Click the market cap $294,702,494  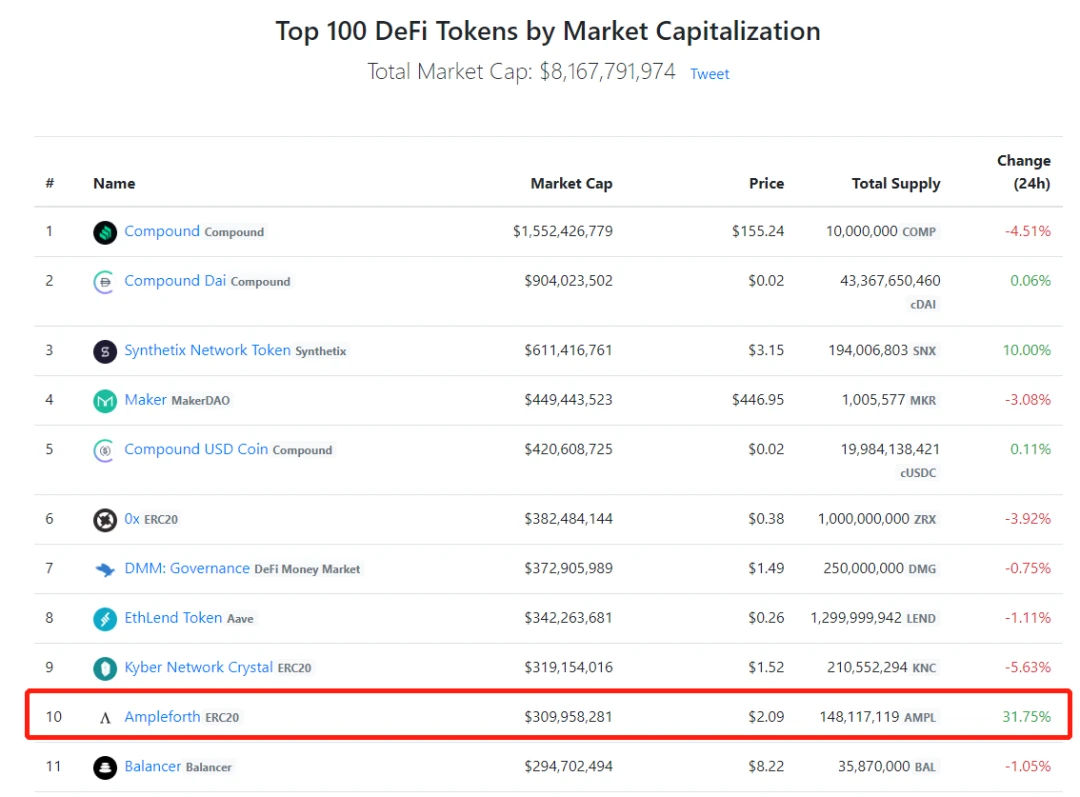(568, 767)
